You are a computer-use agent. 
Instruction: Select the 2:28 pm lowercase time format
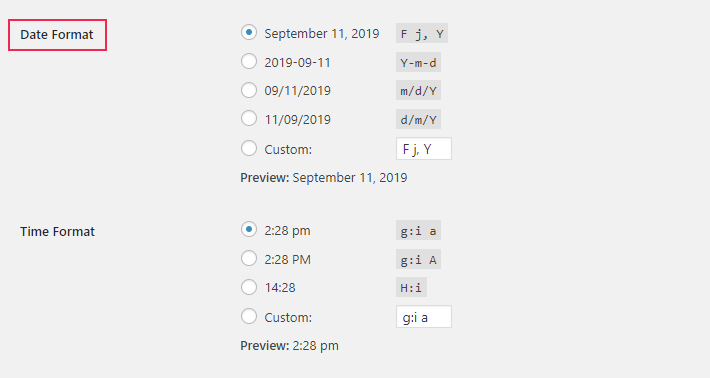pos(249,230)
